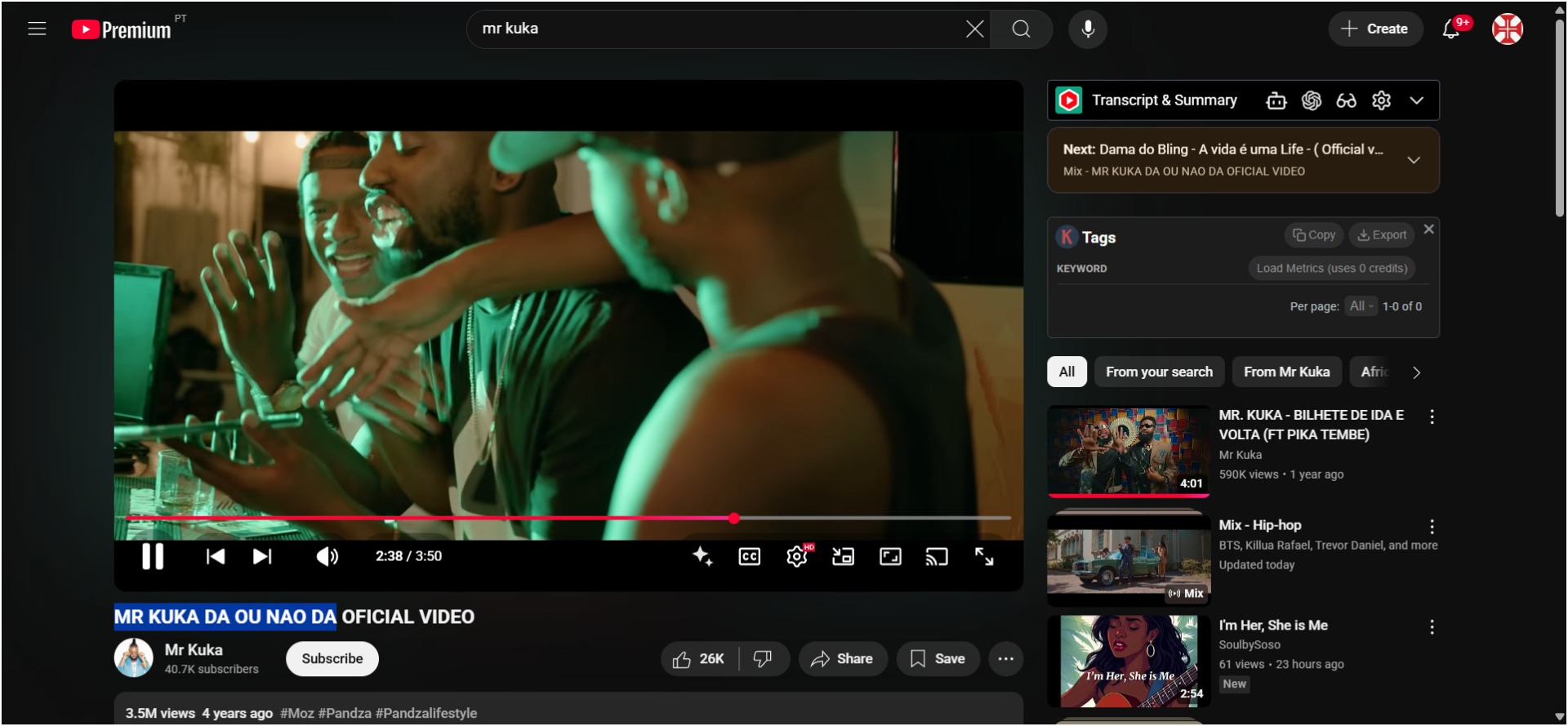Image resolution: width=1568 pixels, height=726 pixels.
Task: Save video to a playlist
Action: pyautogui.click(x=938, y=659)
